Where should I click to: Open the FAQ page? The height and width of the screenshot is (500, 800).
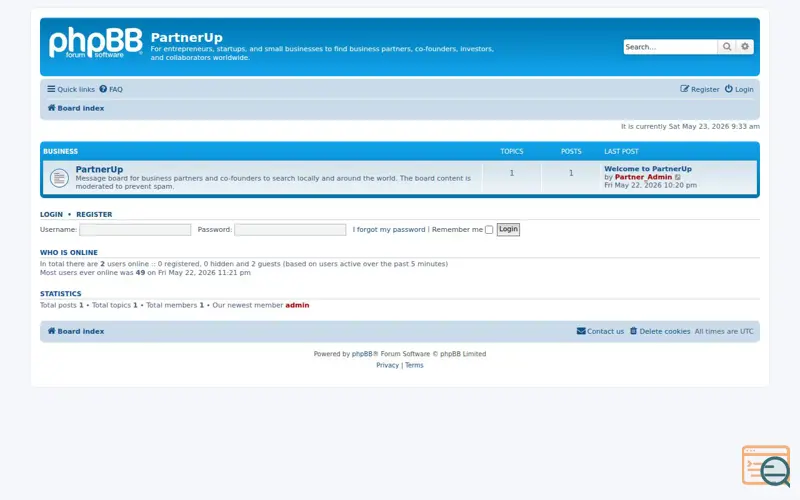[111, 89]
